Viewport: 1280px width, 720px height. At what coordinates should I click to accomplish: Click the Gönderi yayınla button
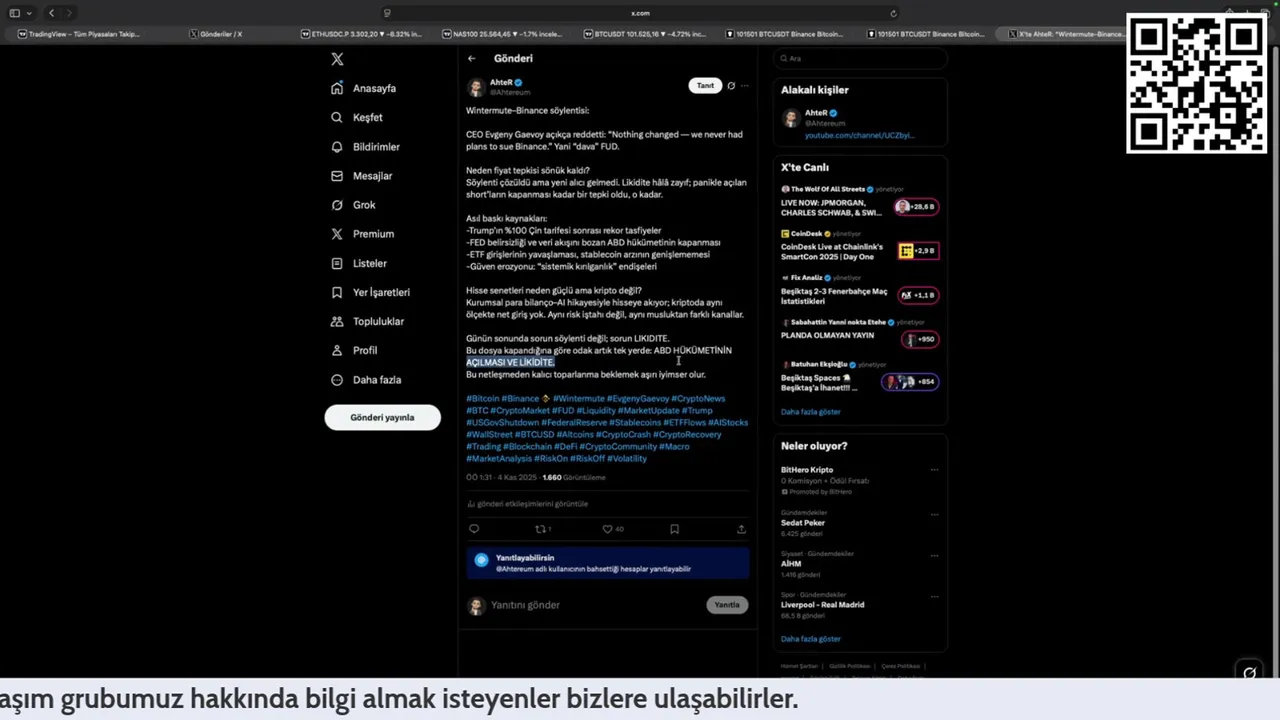click(x=382, y=417)
